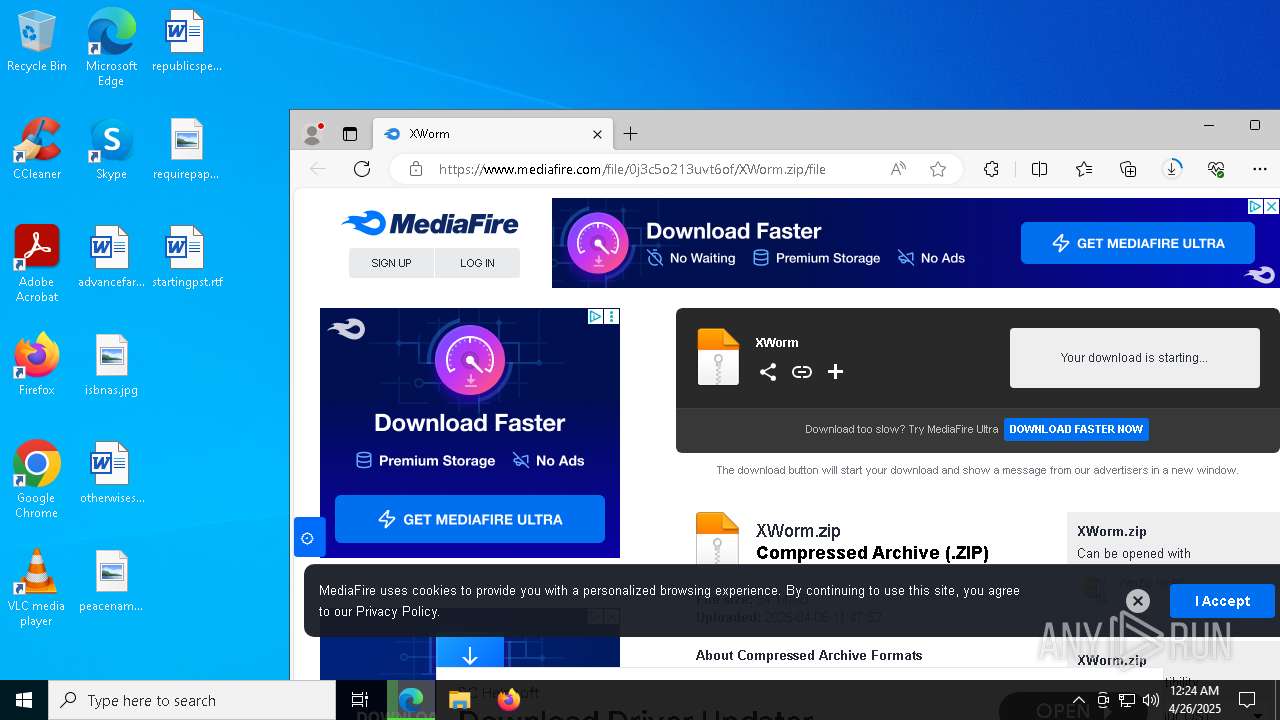Close the XWorm tab
The image size is (1280, 720).
[x=597, y=134]
